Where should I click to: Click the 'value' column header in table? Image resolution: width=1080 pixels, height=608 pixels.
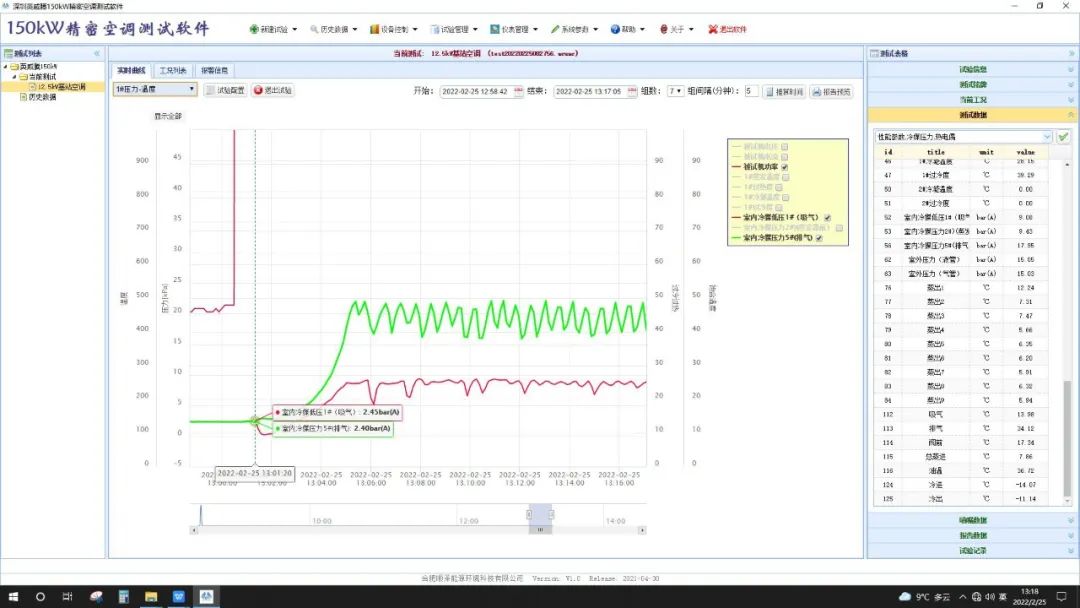point(1025,152)
